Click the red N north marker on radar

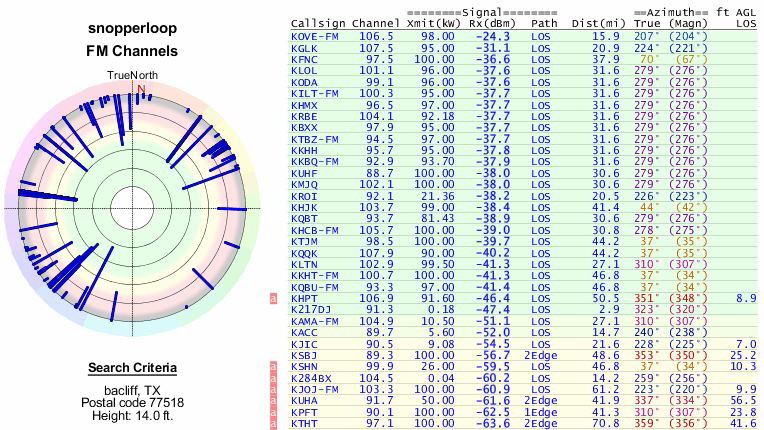pos(141,88)
